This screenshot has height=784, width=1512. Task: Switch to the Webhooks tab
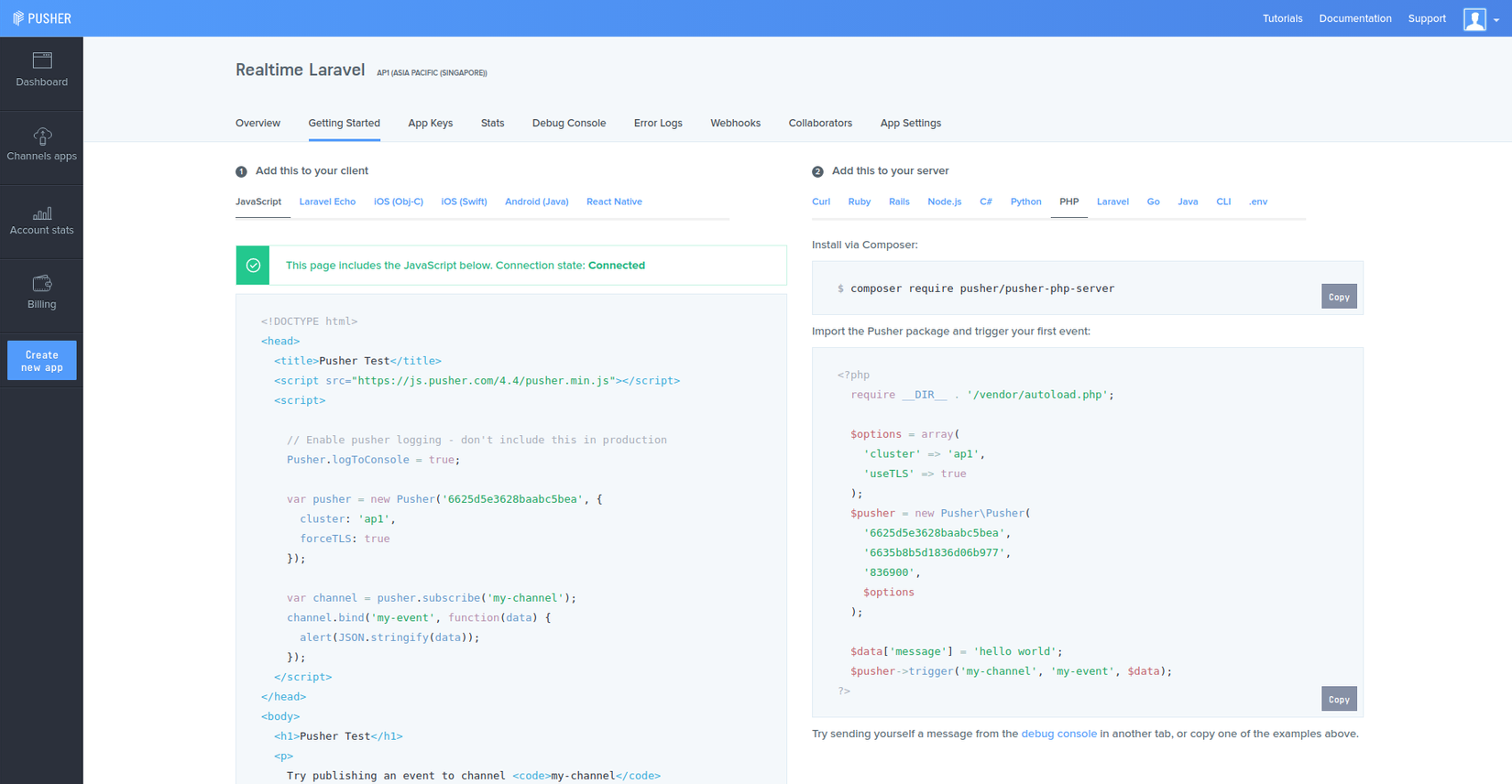coord(735,123)
